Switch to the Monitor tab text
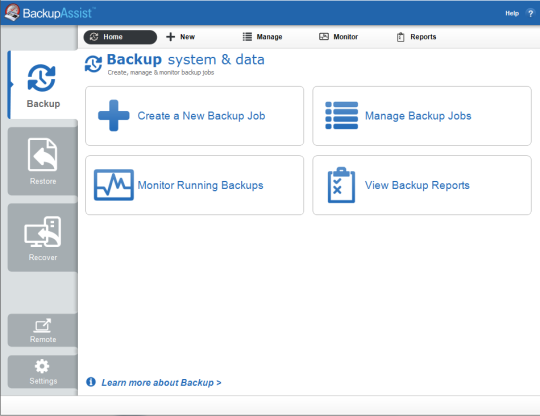 pos(345,37)
